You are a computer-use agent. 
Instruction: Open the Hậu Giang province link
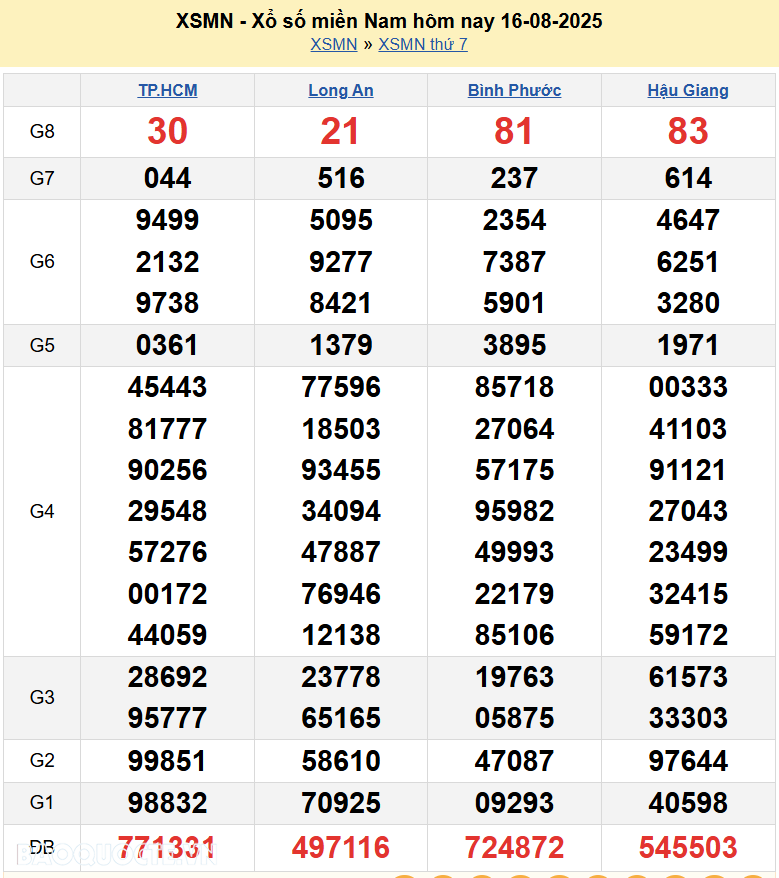(x=688, y=90)
